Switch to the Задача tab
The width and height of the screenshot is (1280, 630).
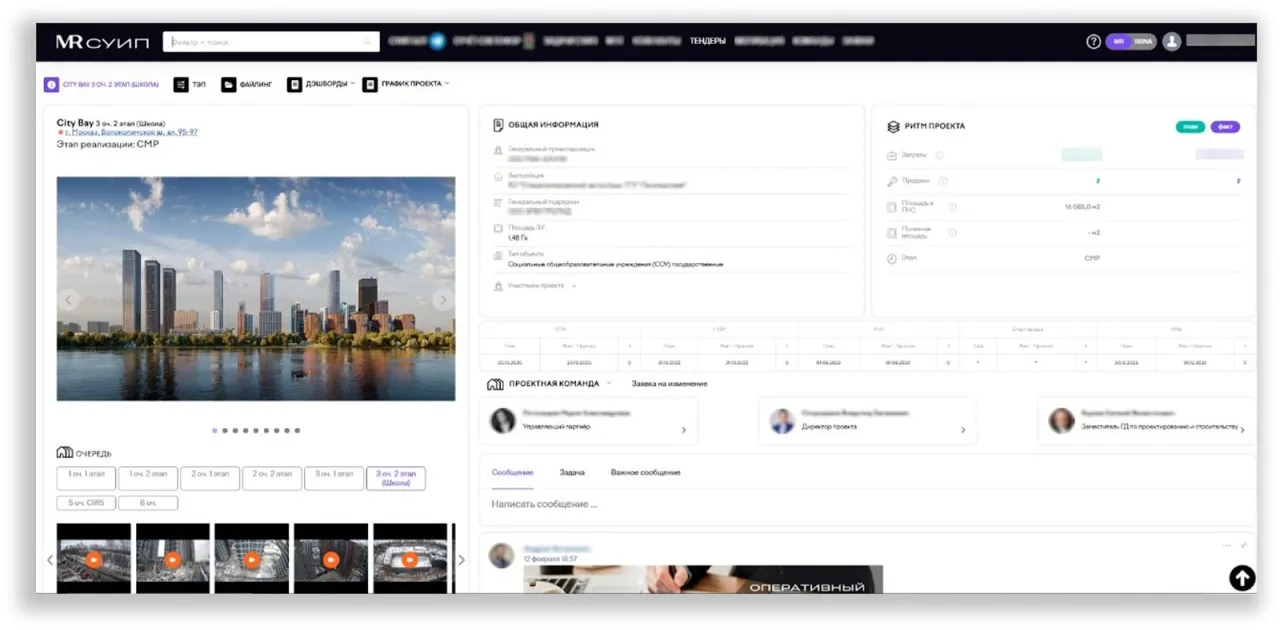click(x=571, y=472)
